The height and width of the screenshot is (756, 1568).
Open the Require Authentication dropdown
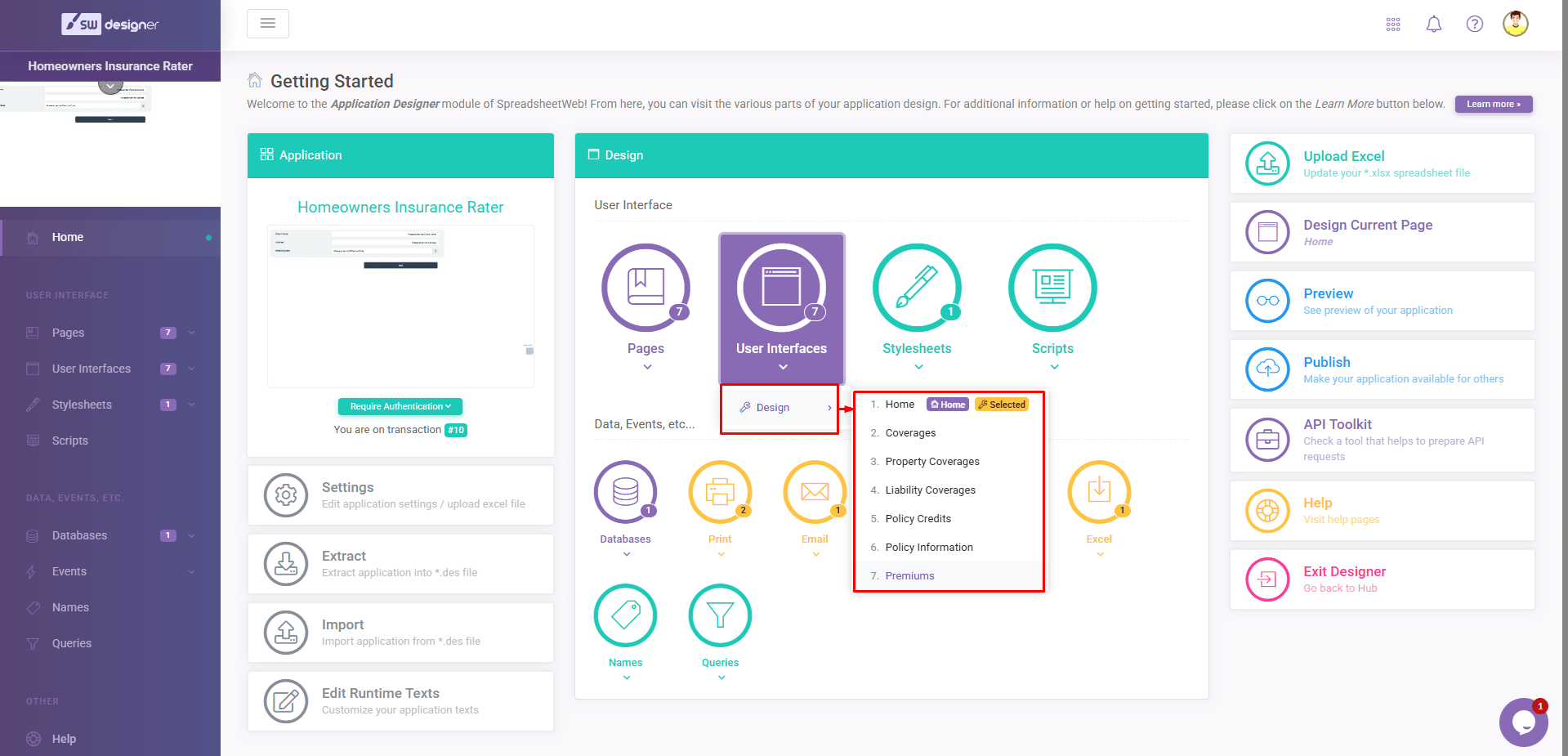400,406
